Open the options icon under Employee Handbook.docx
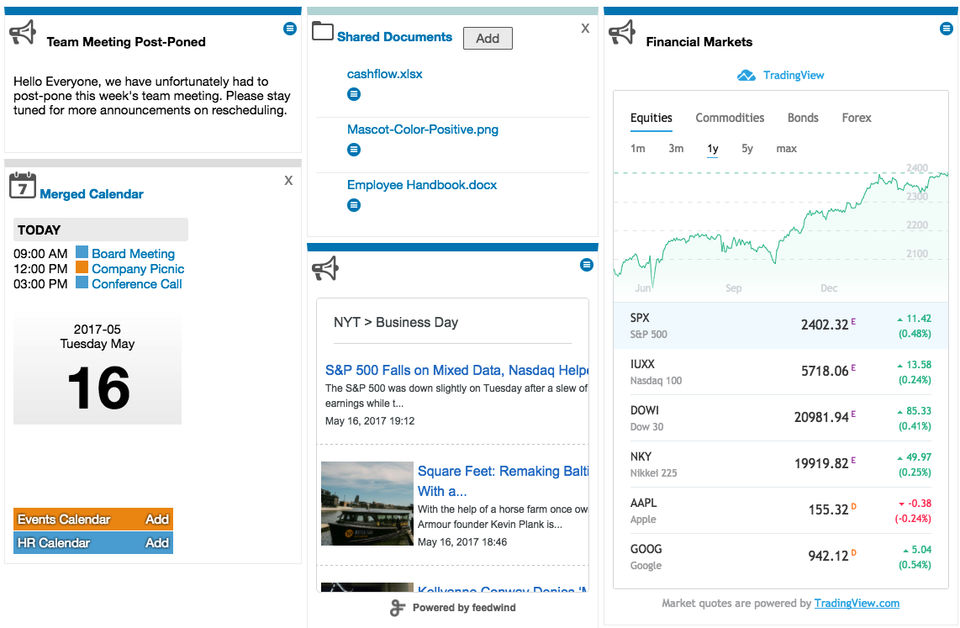 [x=353, y=205]
